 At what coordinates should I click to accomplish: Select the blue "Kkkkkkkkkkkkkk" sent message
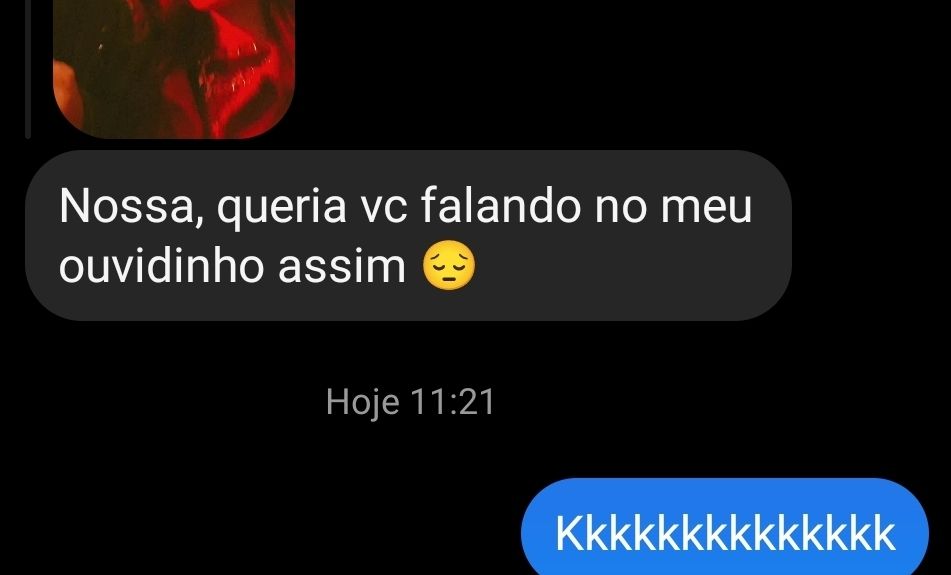(x=725, y=530)
